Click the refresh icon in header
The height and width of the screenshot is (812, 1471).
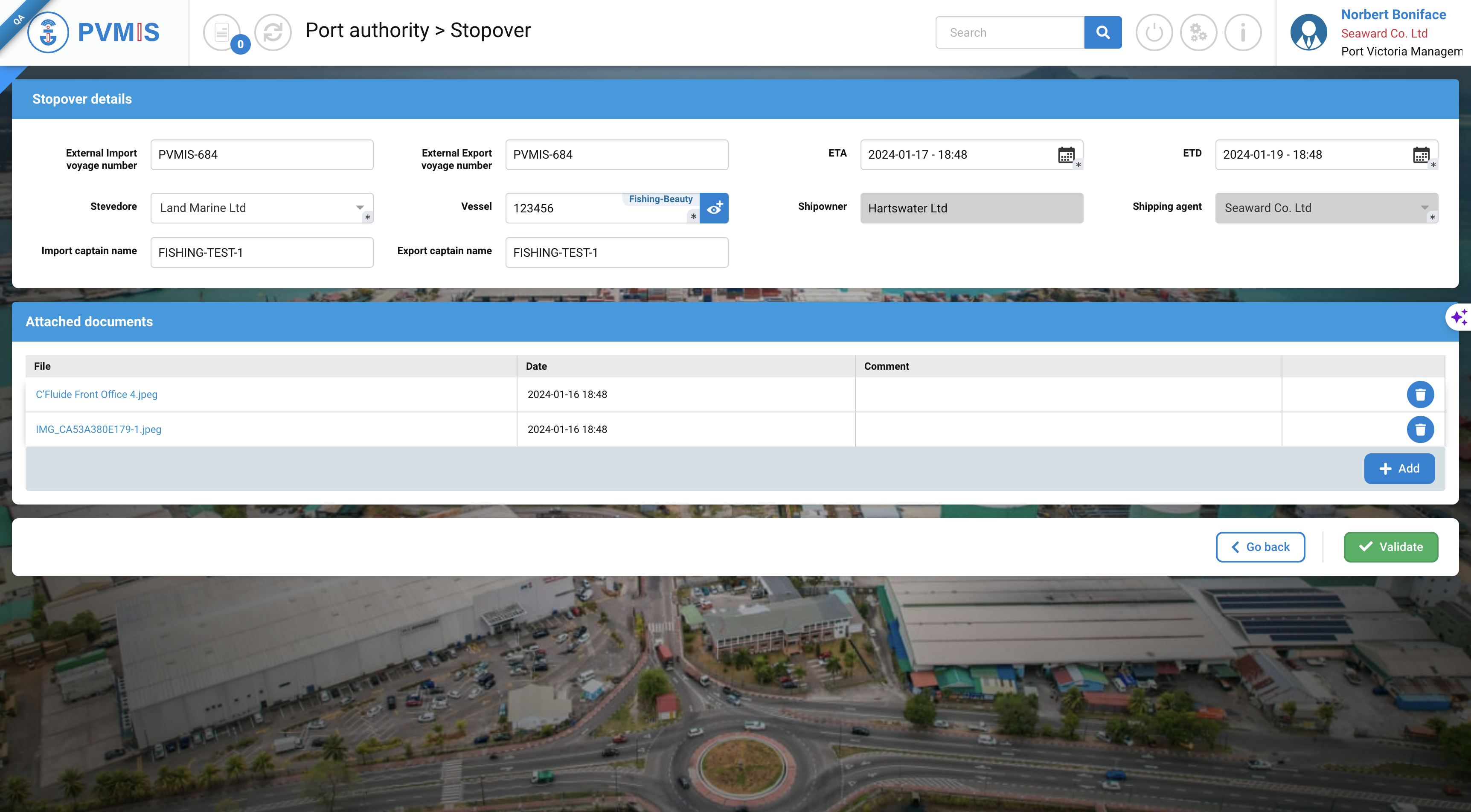pyautogui.click(x=273, y=32)
